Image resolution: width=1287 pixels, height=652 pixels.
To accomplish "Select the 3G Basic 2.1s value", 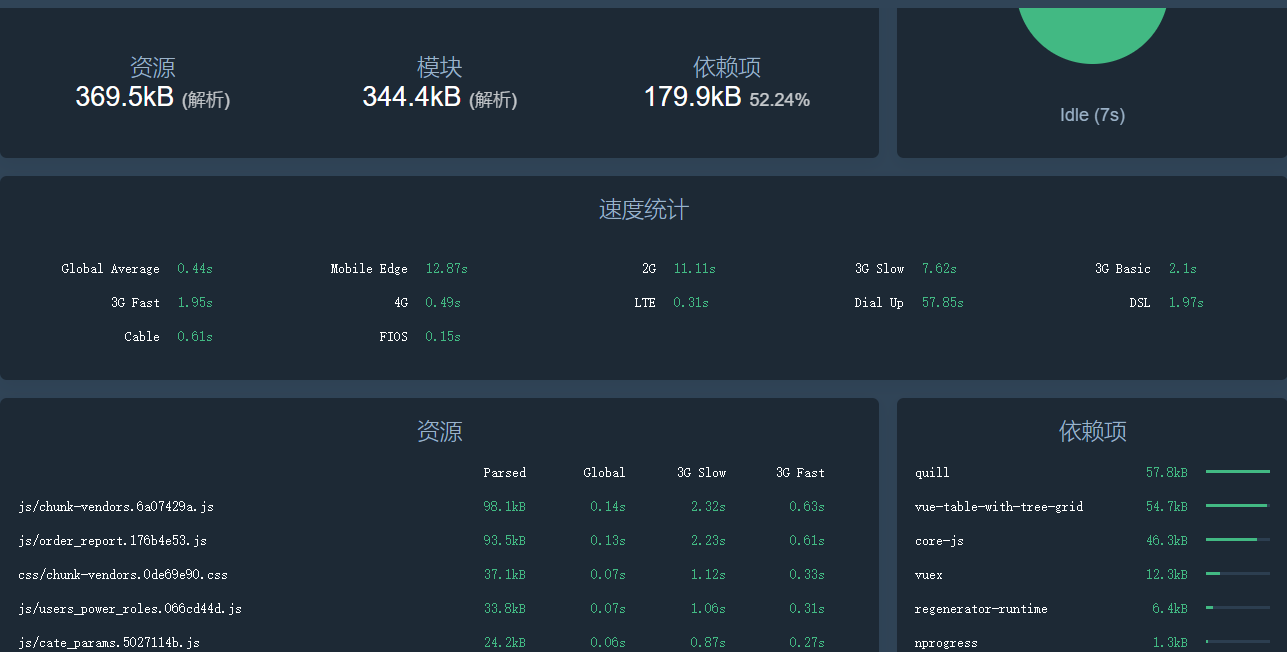I will [x=1183, y=269].
